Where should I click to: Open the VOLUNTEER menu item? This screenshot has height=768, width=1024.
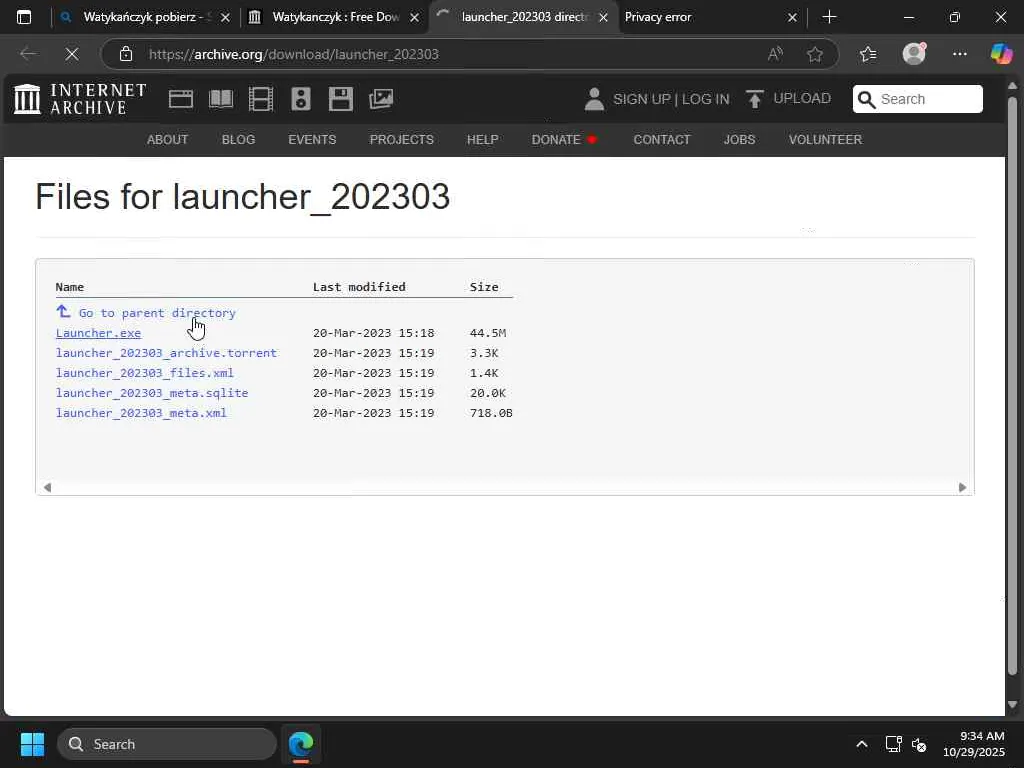(x=825, y=140)
